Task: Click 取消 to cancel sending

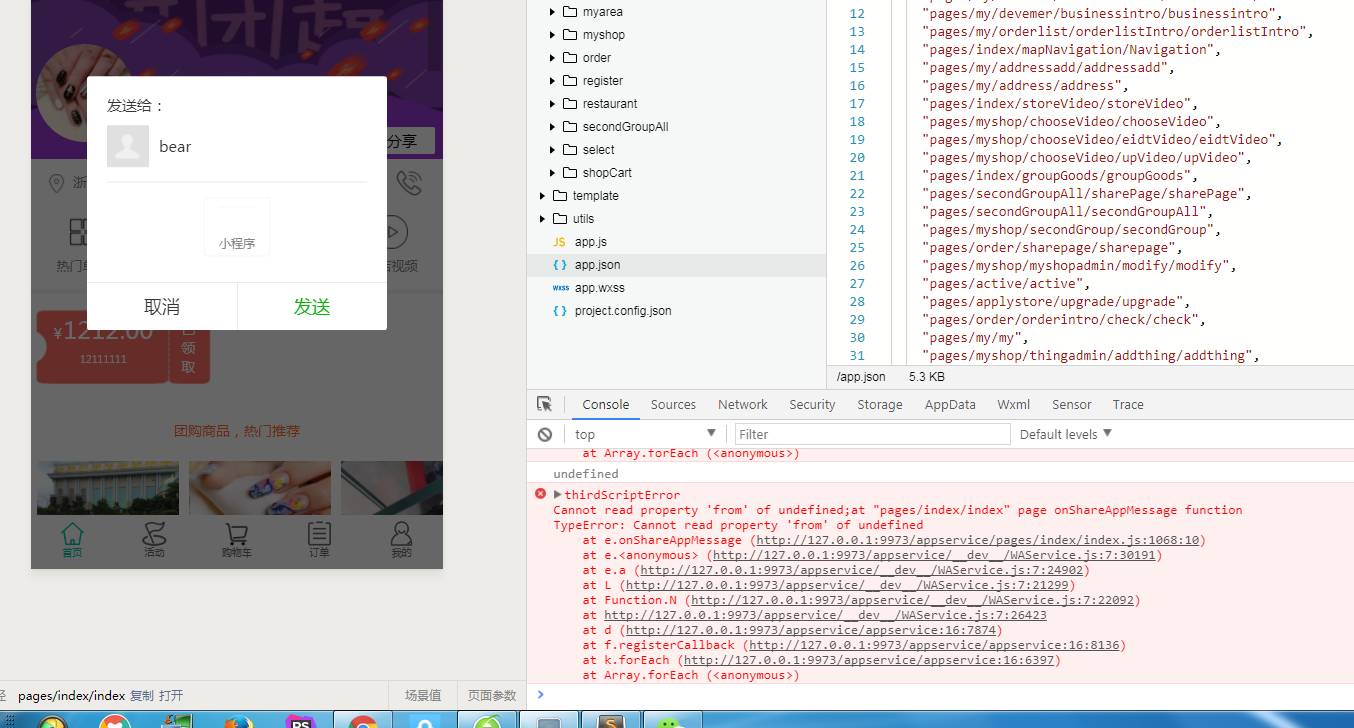Action: point(162,307)
